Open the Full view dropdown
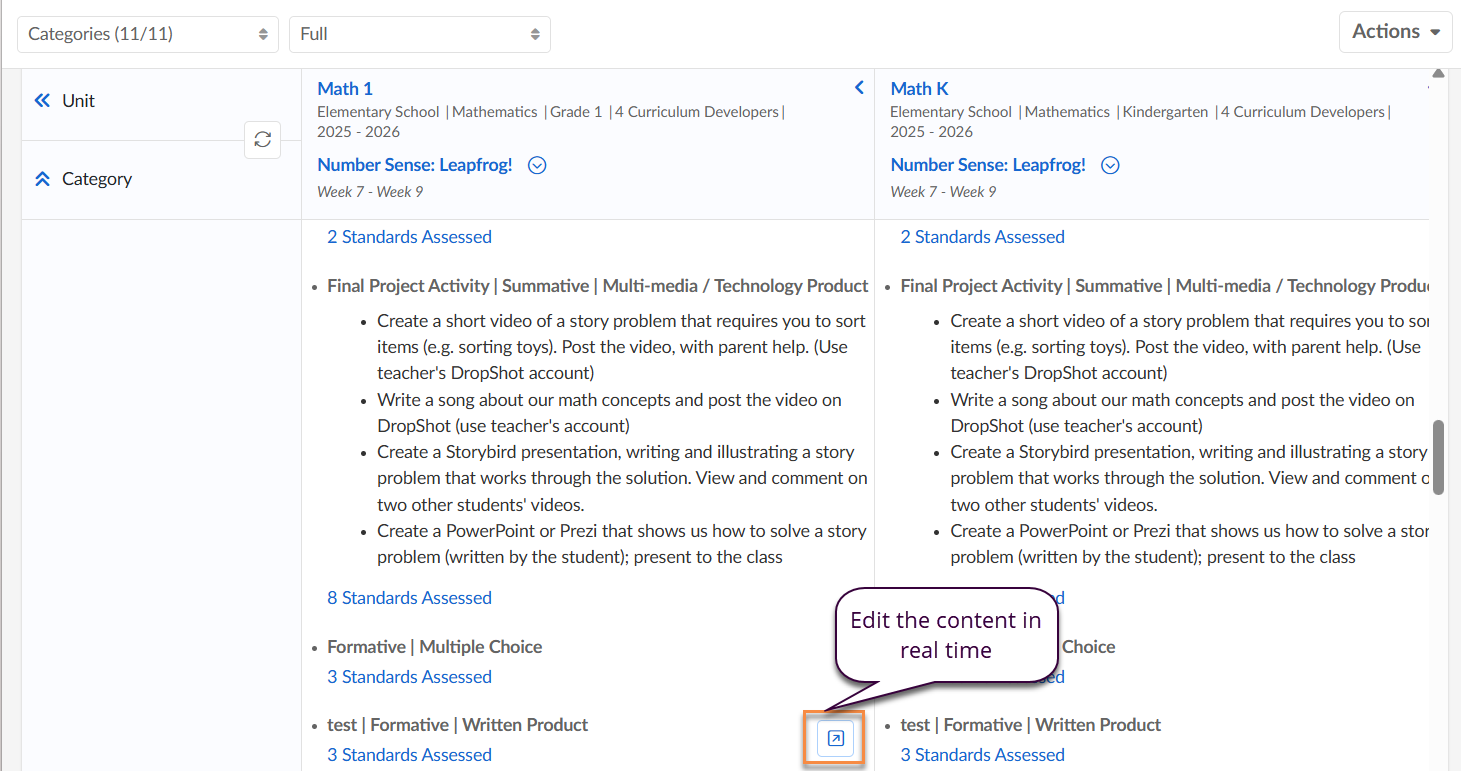The image size is (1461, 771). [x=419, y=34]
